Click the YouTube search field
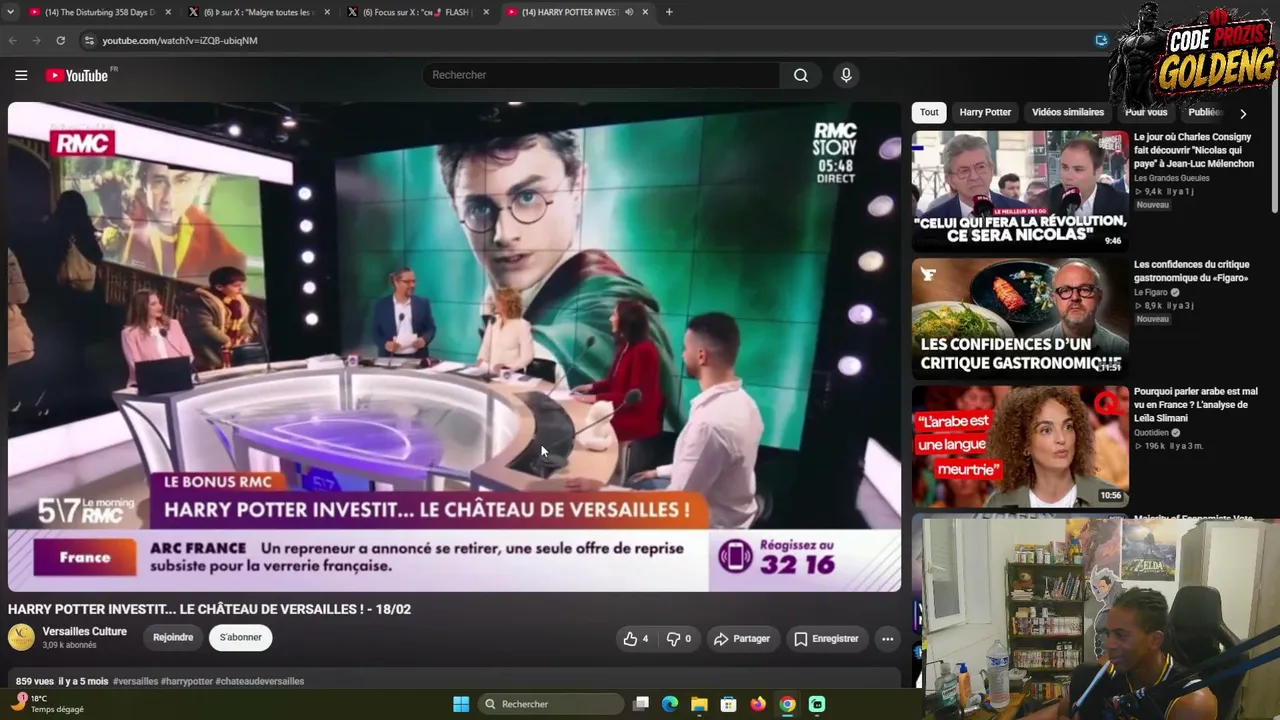This screenshot has height=720, width=1280. [602, 75]
